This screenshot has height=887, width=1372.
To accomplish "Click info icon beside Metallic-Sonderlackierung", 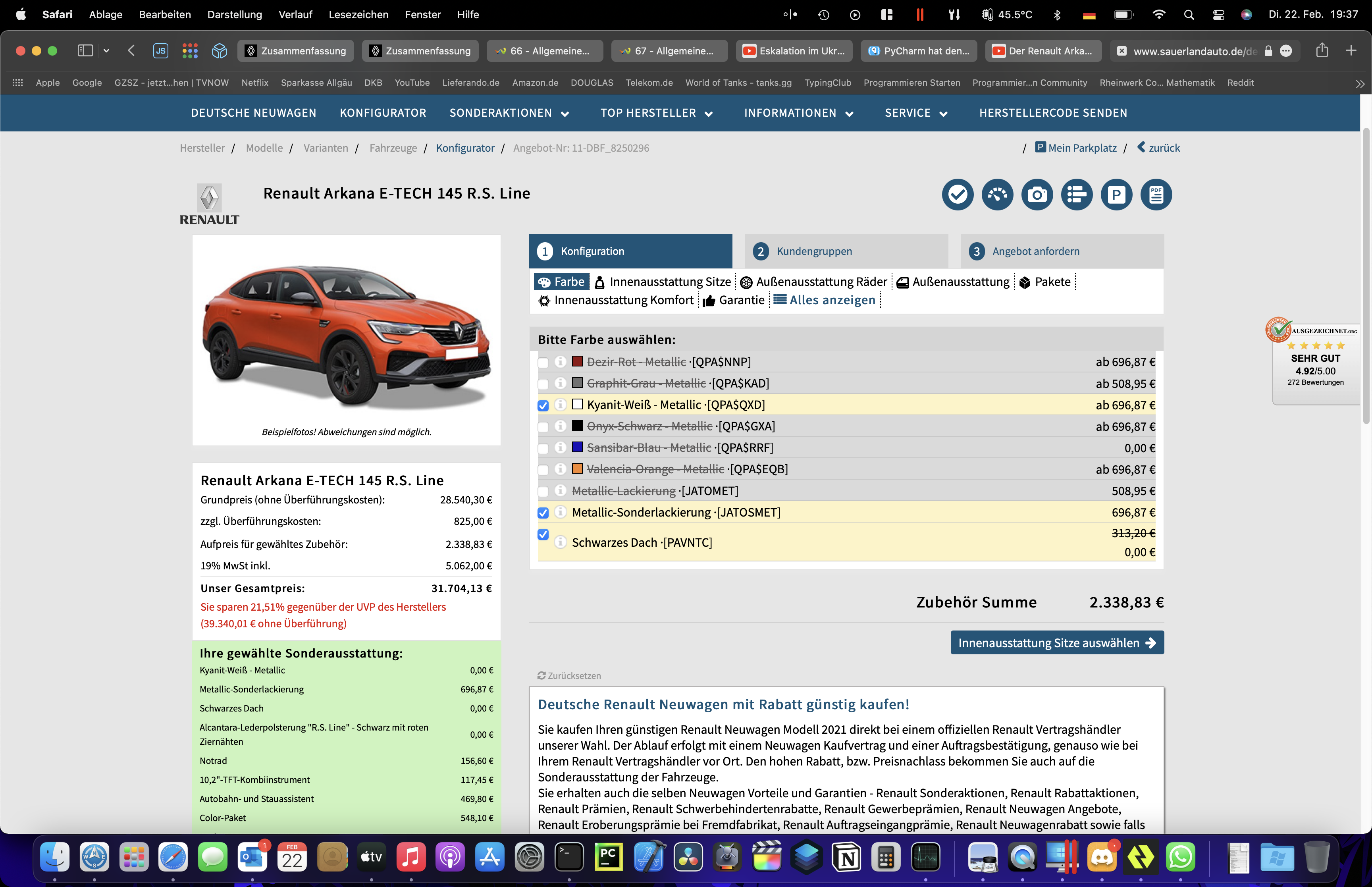I will point(560,512).
